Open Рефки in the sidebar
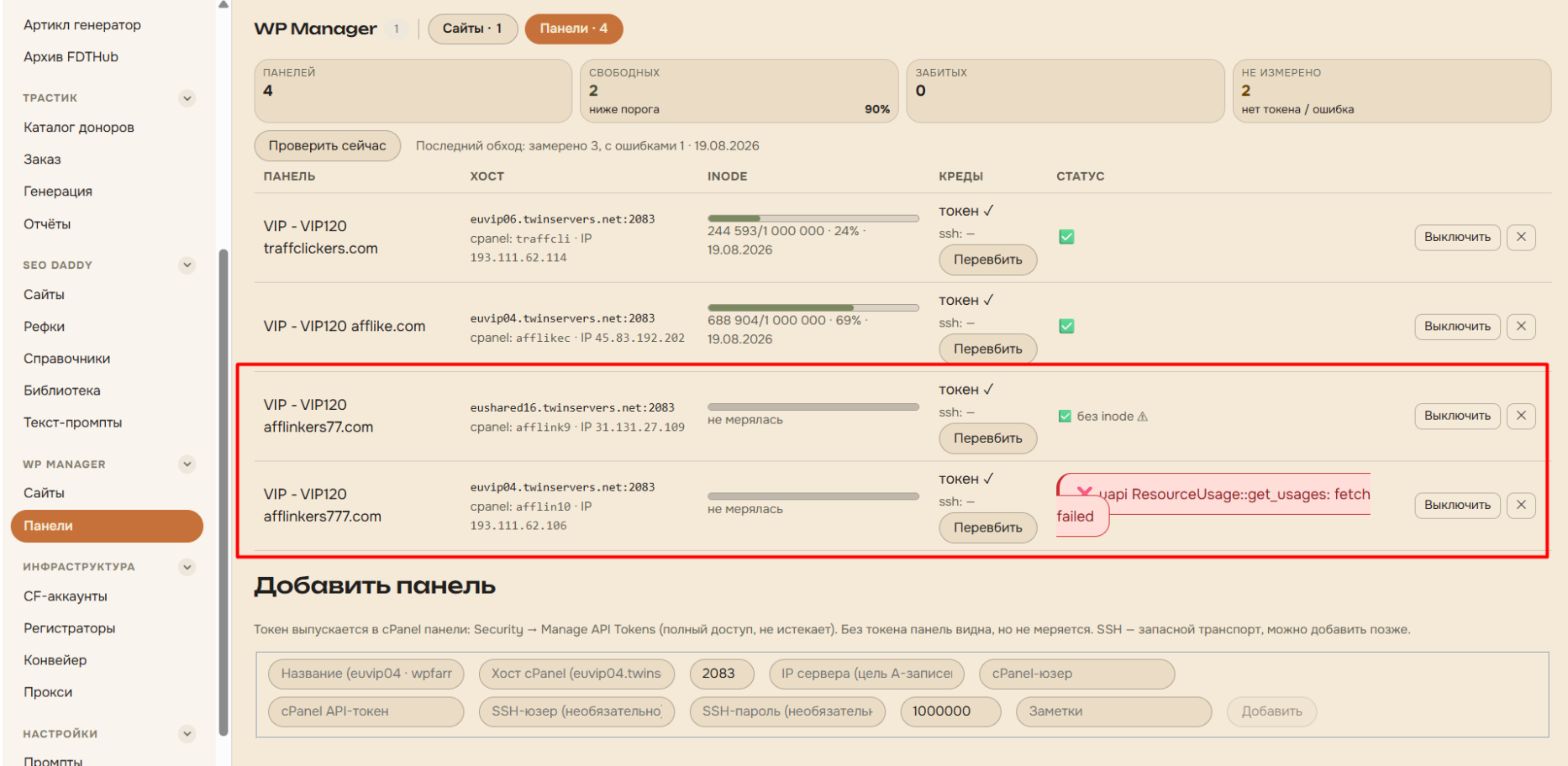1568x766 pixels. pyautogui.click(x=44, y=327)
